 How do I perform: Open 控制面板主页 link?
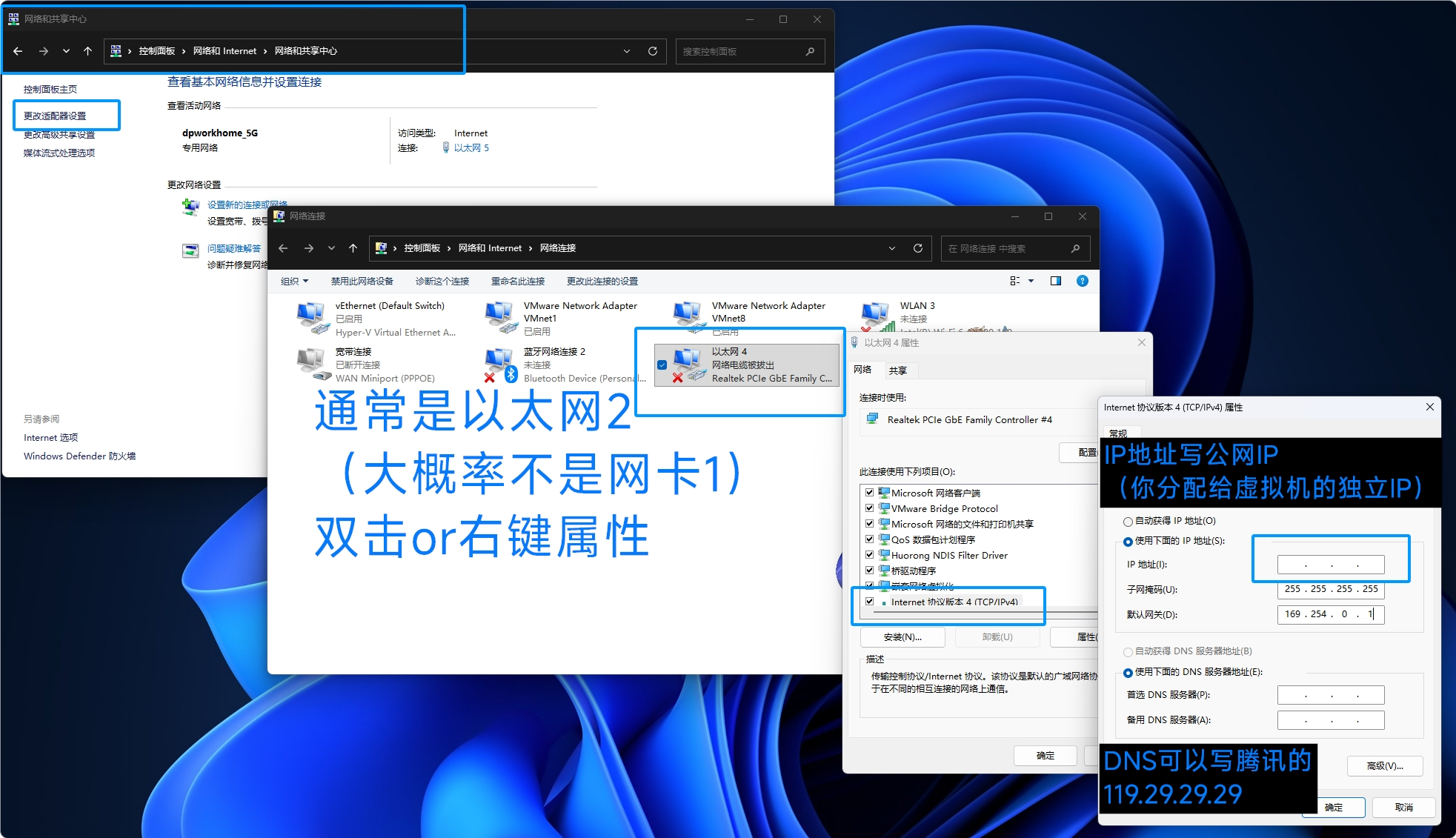[50, 89]
